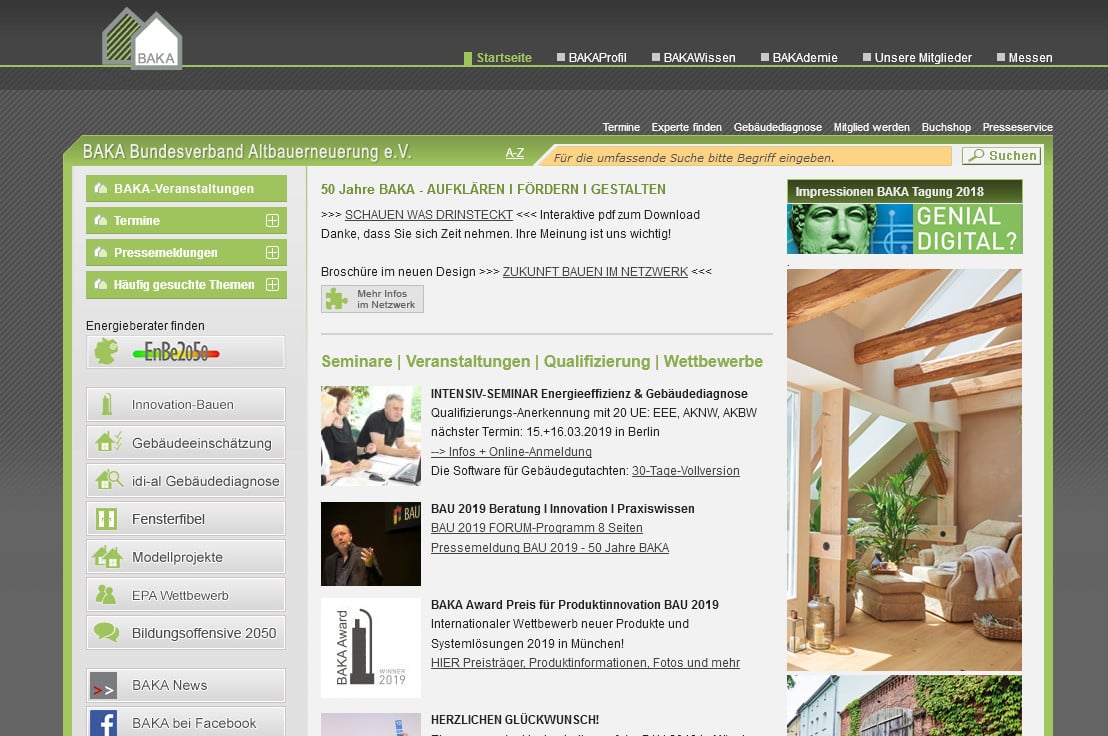Open Modellprojekte text label
This screenshot has height=736, width=1108.
click(177, 557)
